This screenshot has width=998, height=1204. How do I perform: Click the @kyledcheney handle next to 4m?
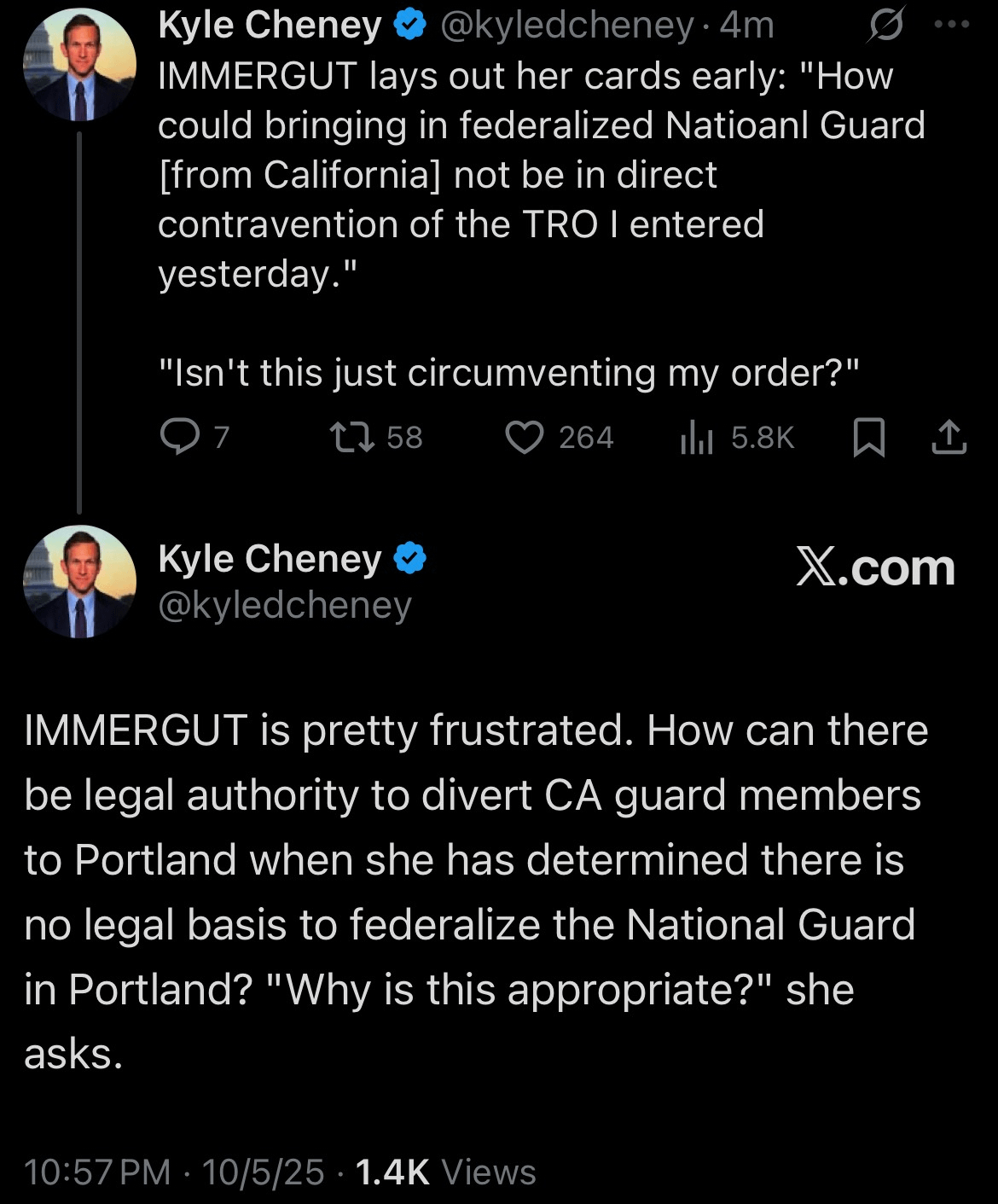566,26
